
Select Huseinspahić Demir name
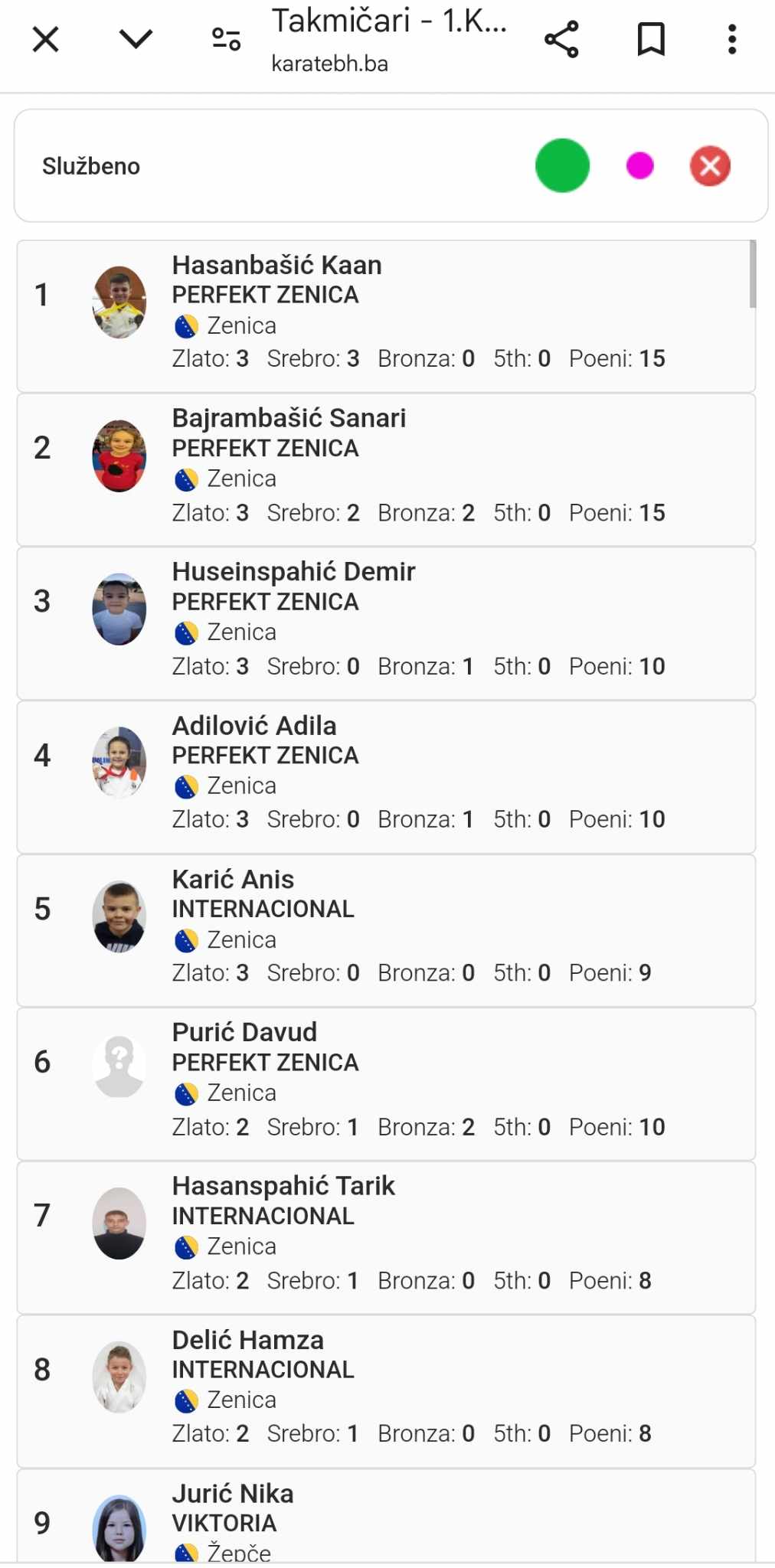(293, 571)
